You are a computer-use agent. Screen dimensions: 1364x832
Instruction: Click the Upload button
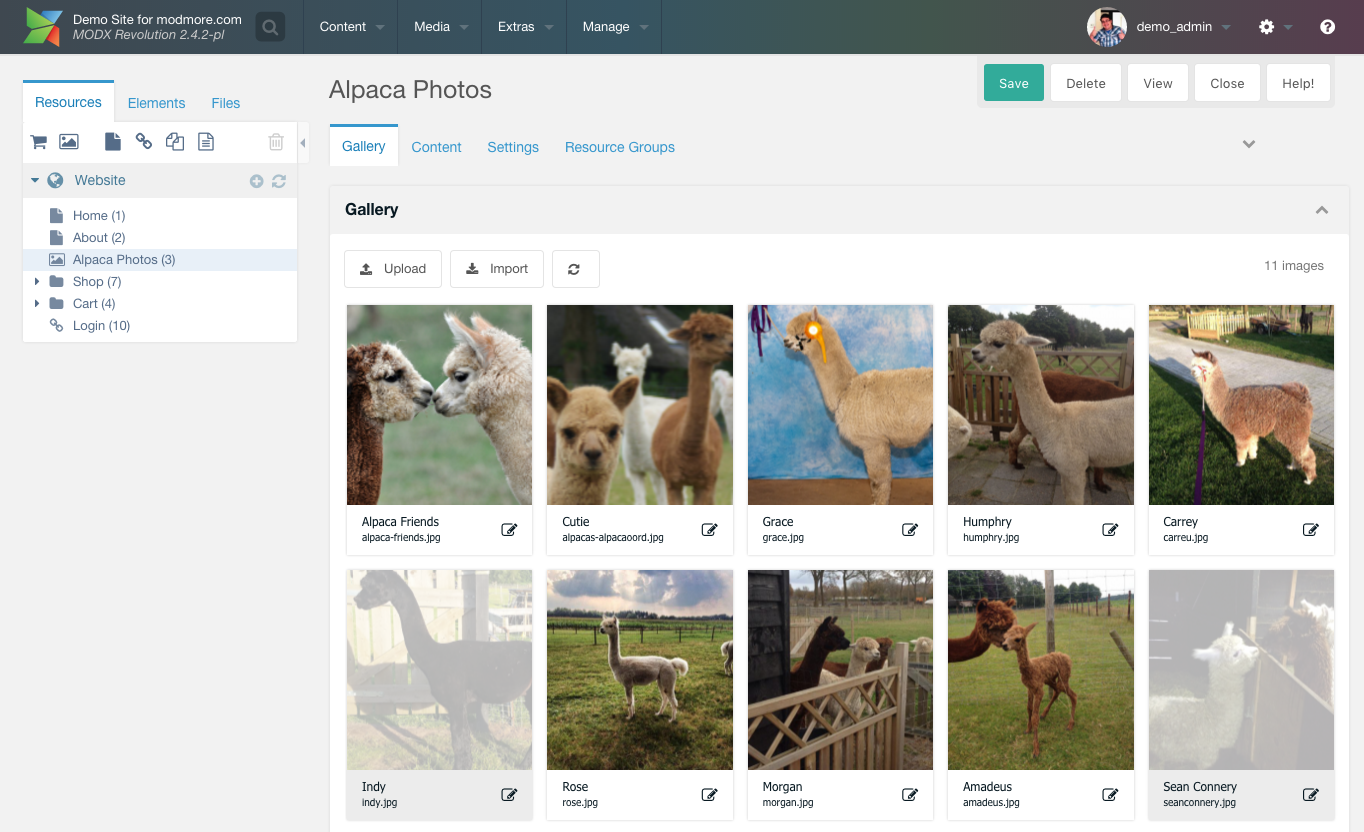(x=393, y=269)
